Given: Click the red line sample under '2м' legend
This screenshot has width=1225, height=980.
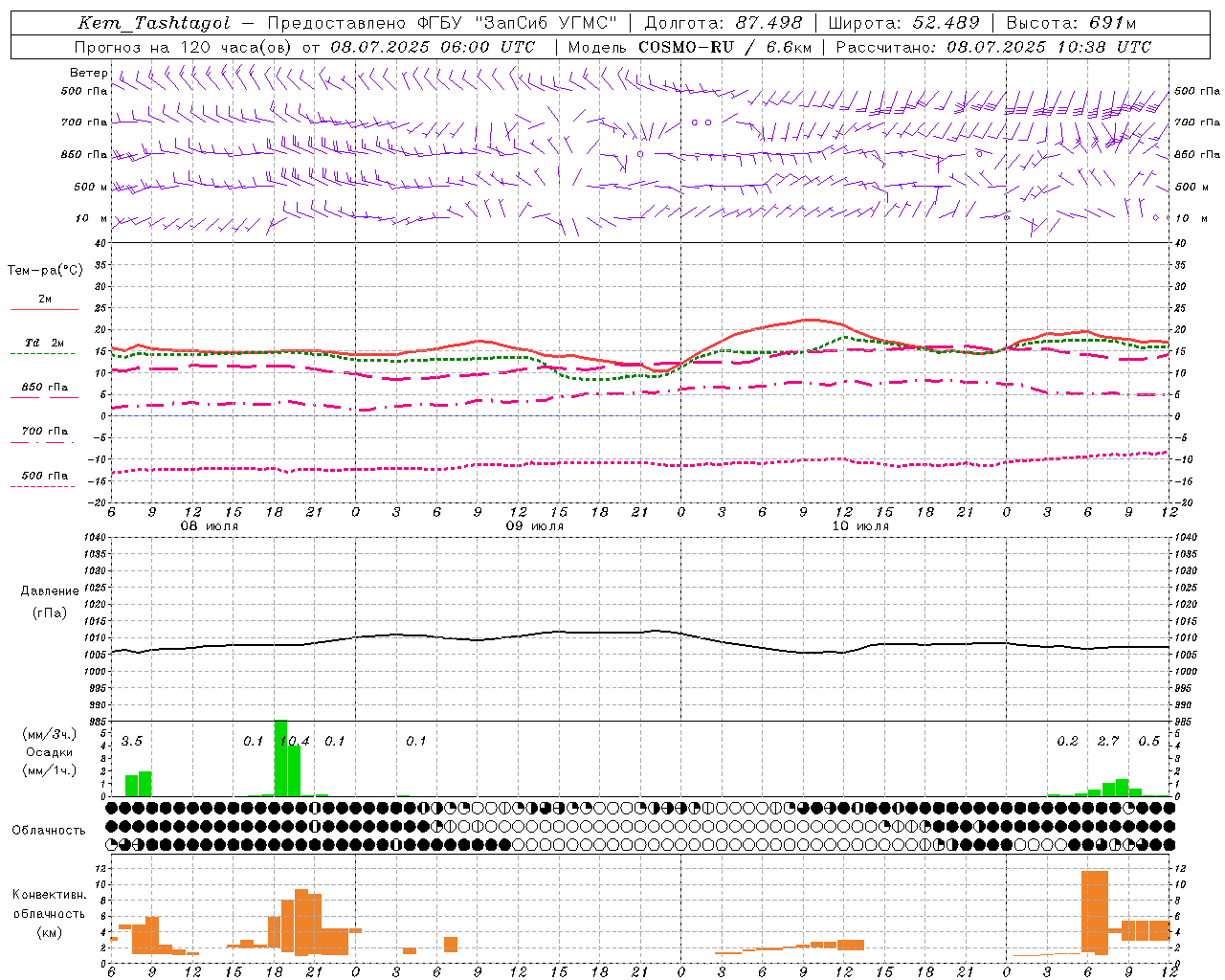Looking at the screenshot, I should [44, 310].
